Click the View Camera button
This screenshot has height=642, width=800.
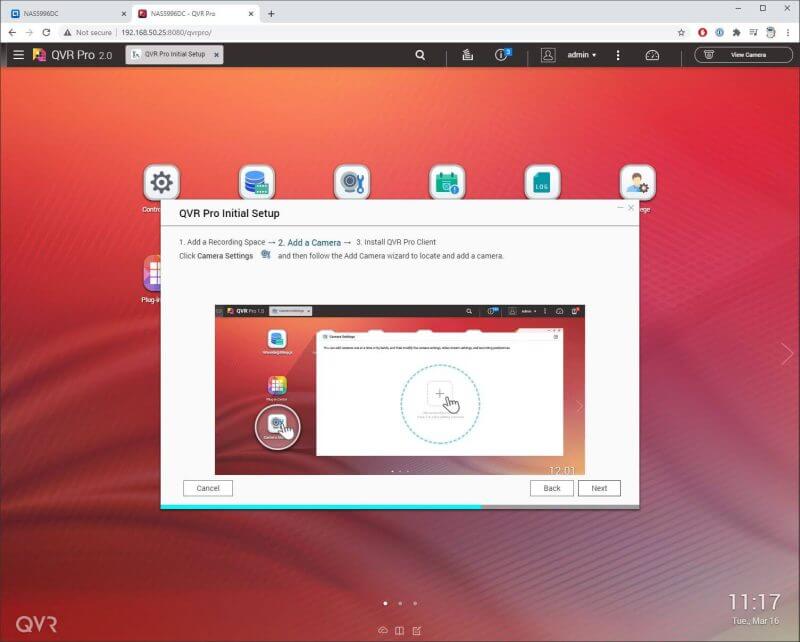(x=742, y=55)
